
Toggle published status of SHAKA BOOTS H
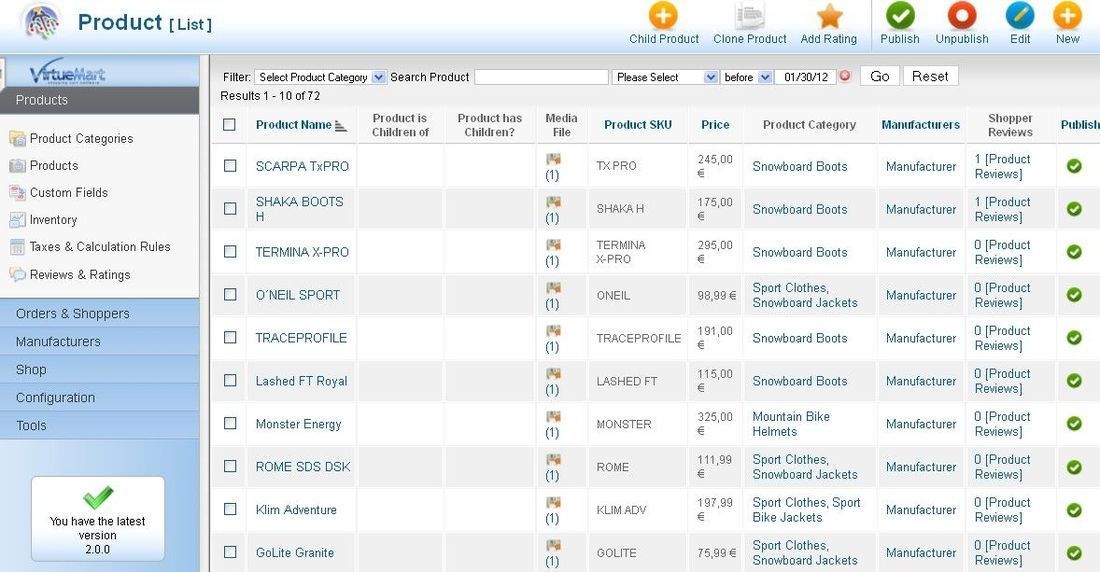tap(1074, 209)
